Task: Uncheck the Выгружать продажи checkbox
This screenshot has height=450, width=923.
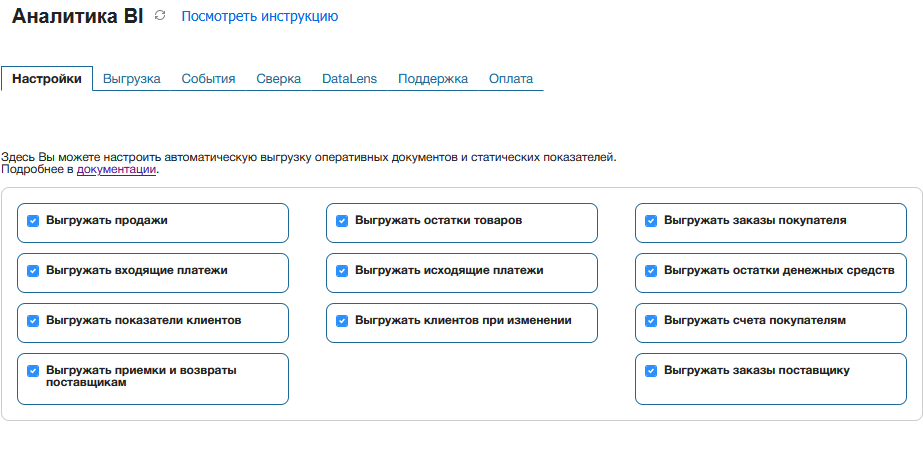Action: pyautogui.click(x=33, y=221)
